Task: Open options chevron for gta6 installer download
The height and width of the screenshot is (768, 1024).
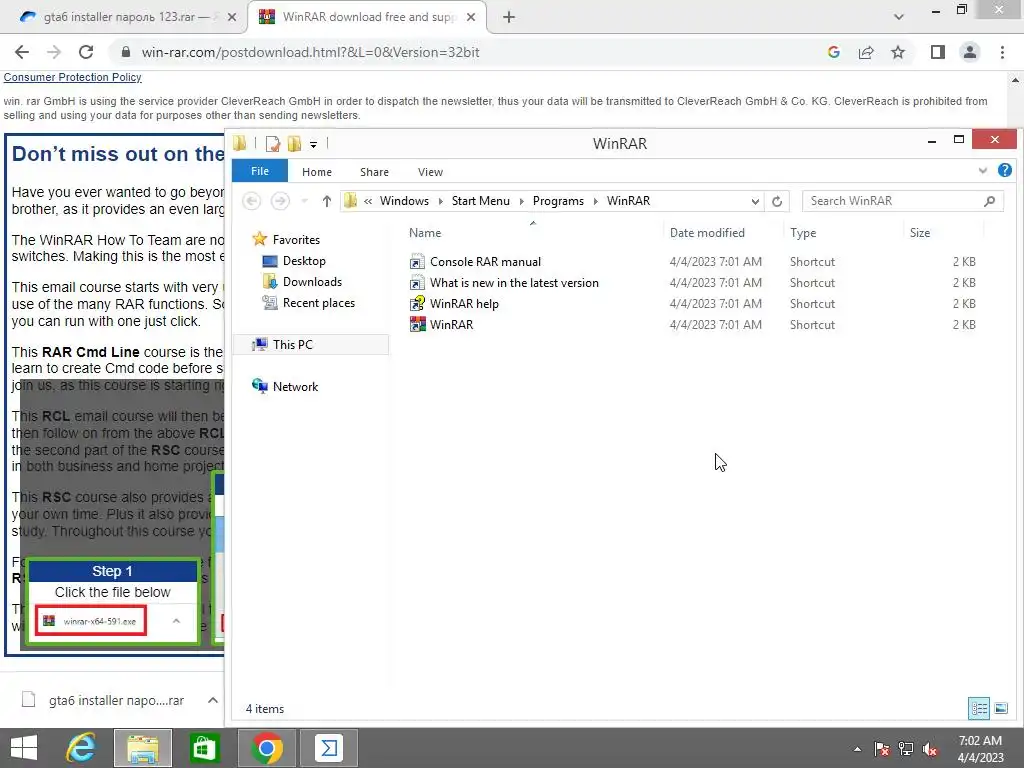Action: click(213, 700)
